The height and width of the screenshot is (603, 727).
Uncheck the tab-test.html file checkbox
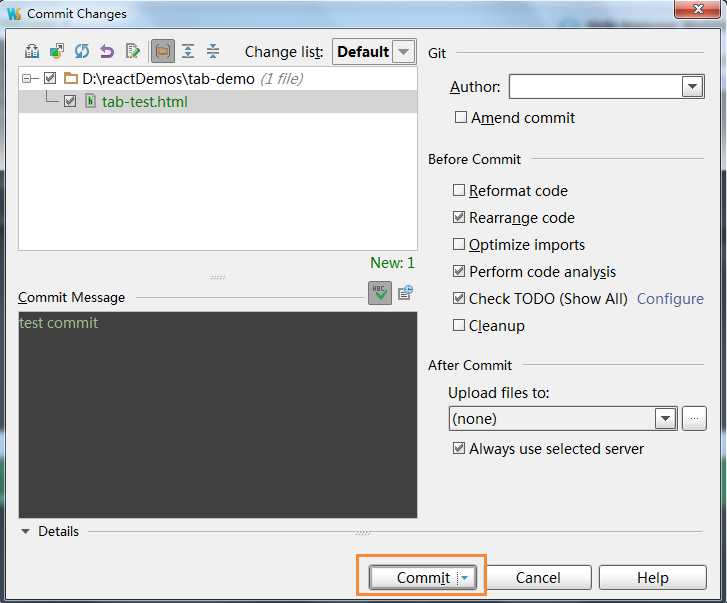(70, 101)
